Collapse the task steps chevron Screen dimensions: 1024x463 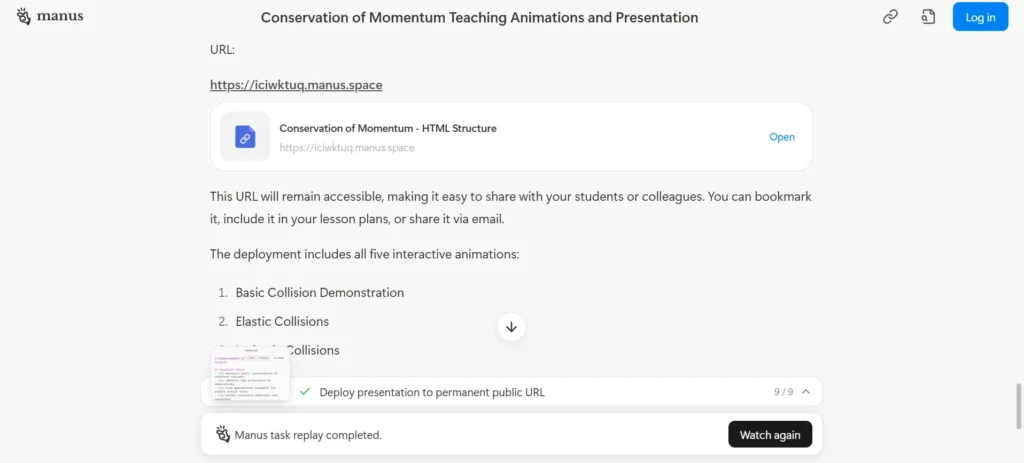click(x=806, y=392)
